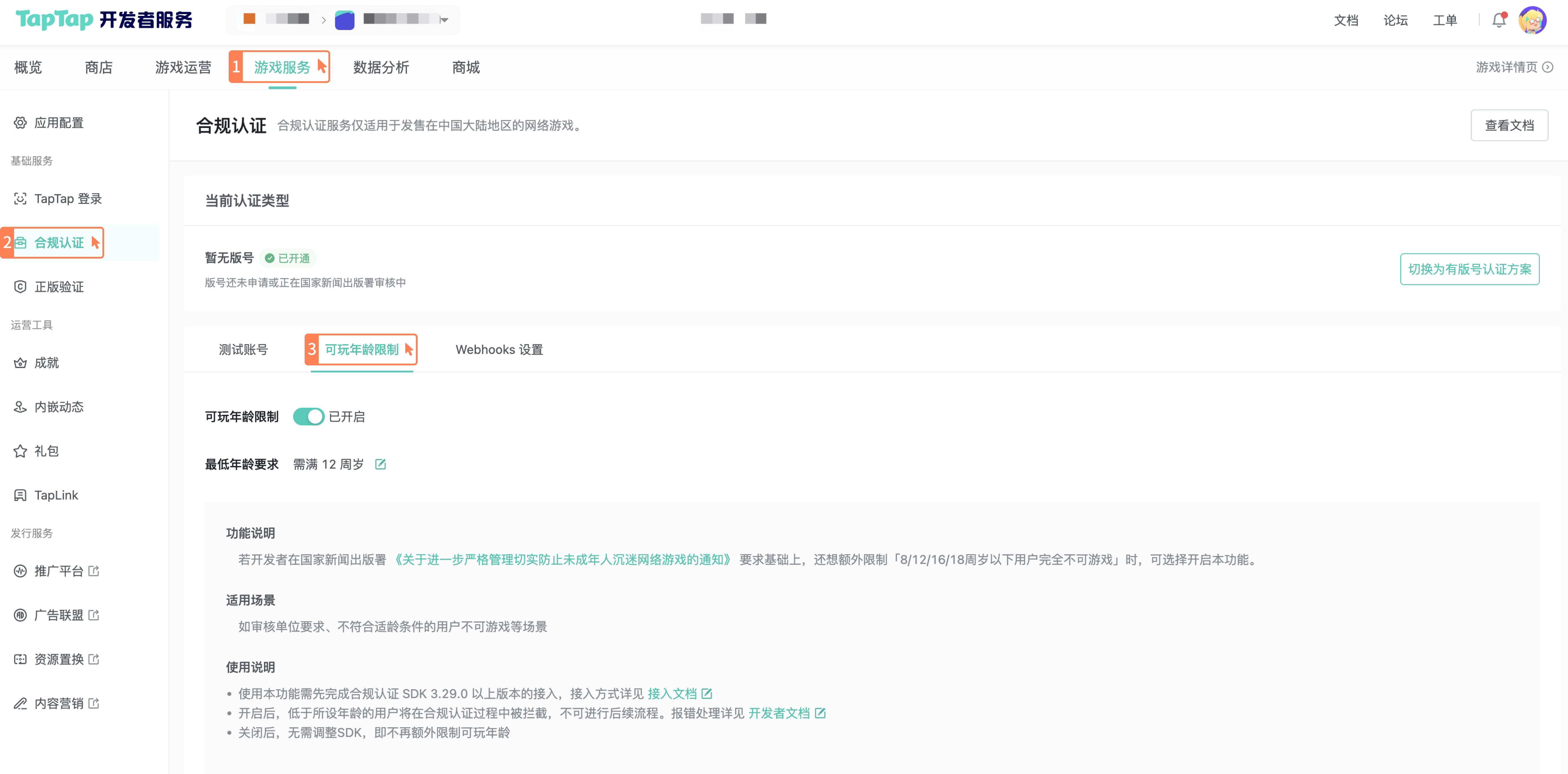The image size is (1568, 774).
Task: Open the 文档 link in header
Action: pos(1346,20)
